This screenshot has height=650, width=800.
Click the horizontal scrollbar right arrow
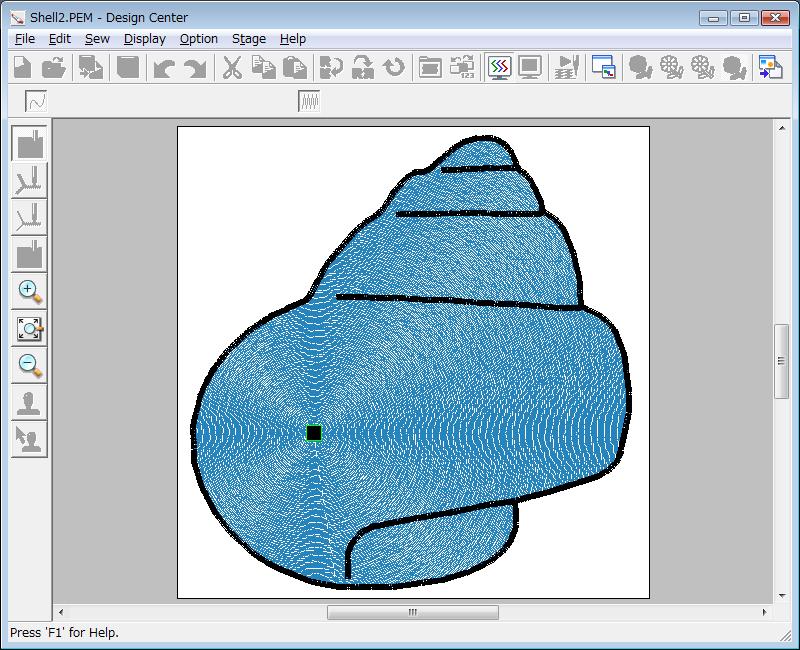(x=764, y=612)
